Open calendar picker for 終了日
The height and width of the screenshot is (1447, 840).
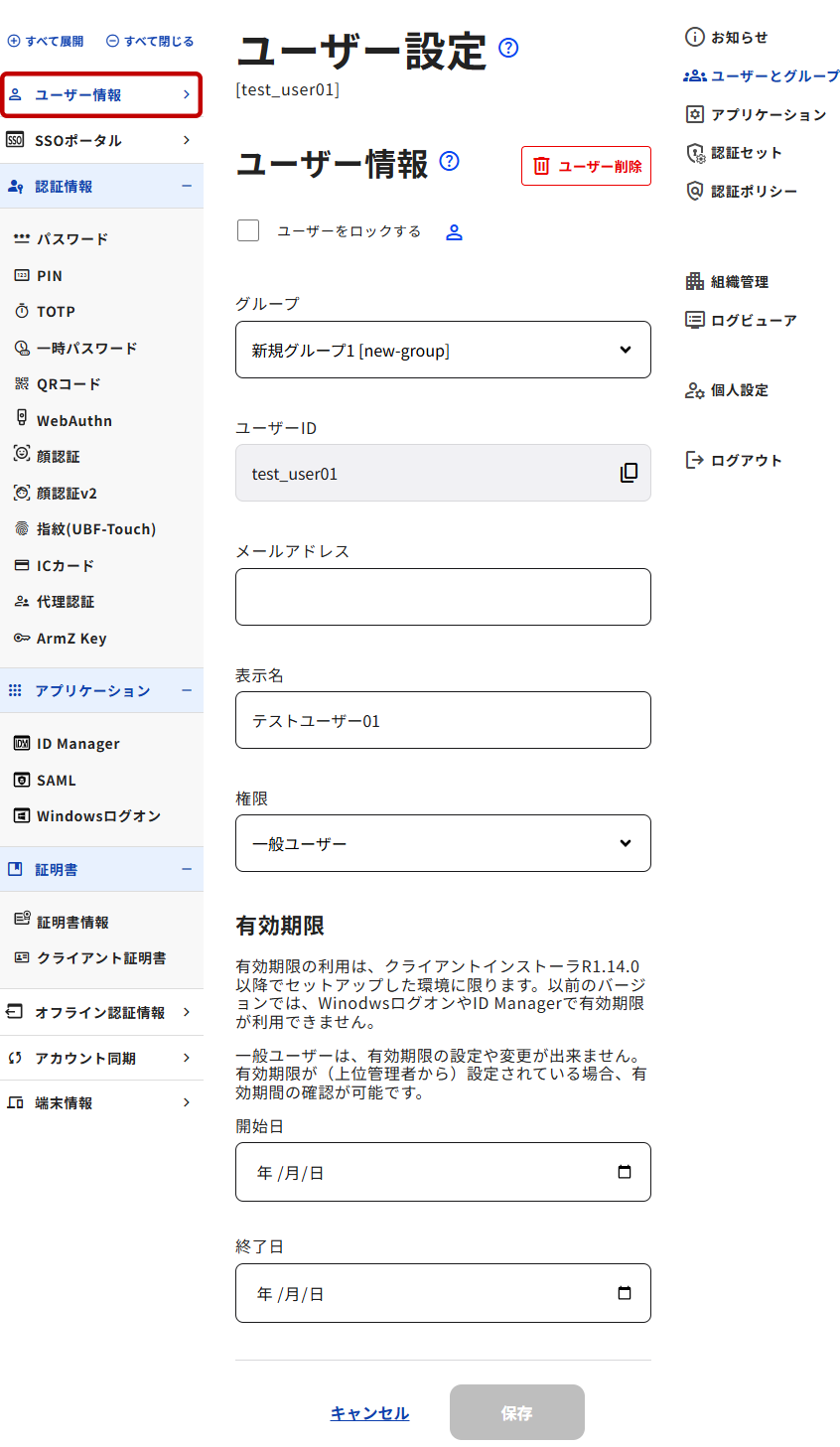pos(625,1293)
